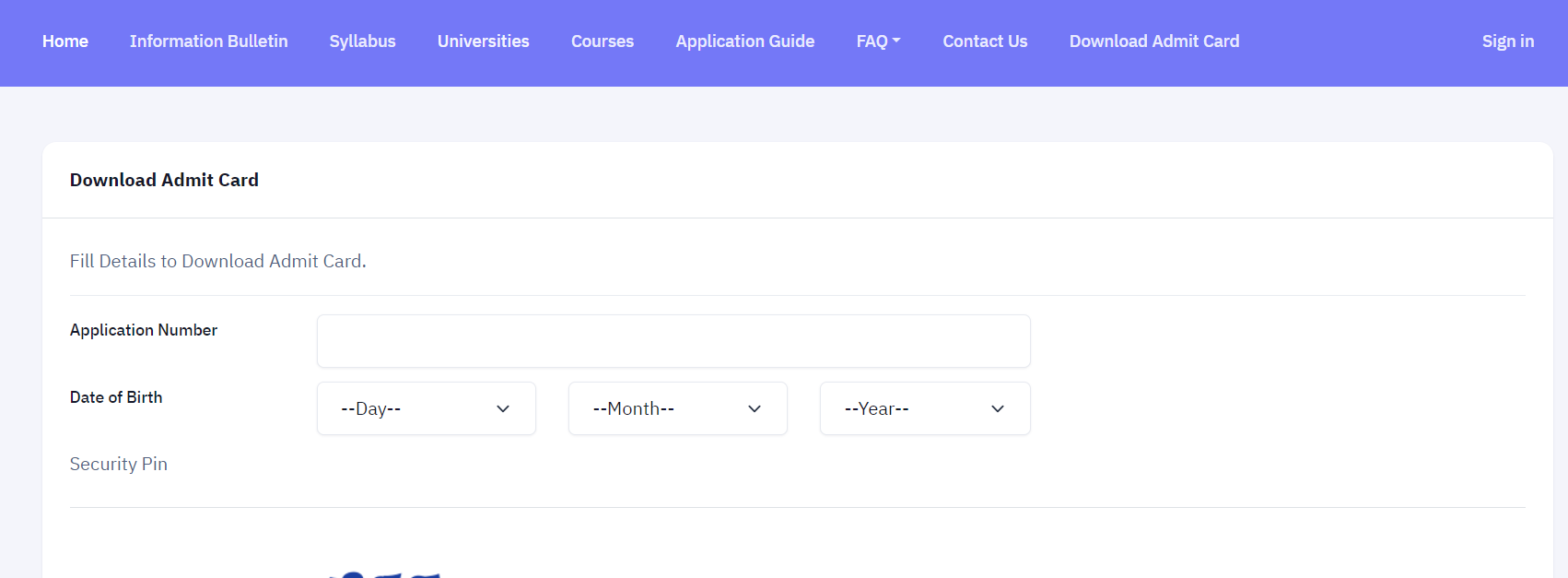
Task: Focus the Application Number input field
Action: pos(673,341)
